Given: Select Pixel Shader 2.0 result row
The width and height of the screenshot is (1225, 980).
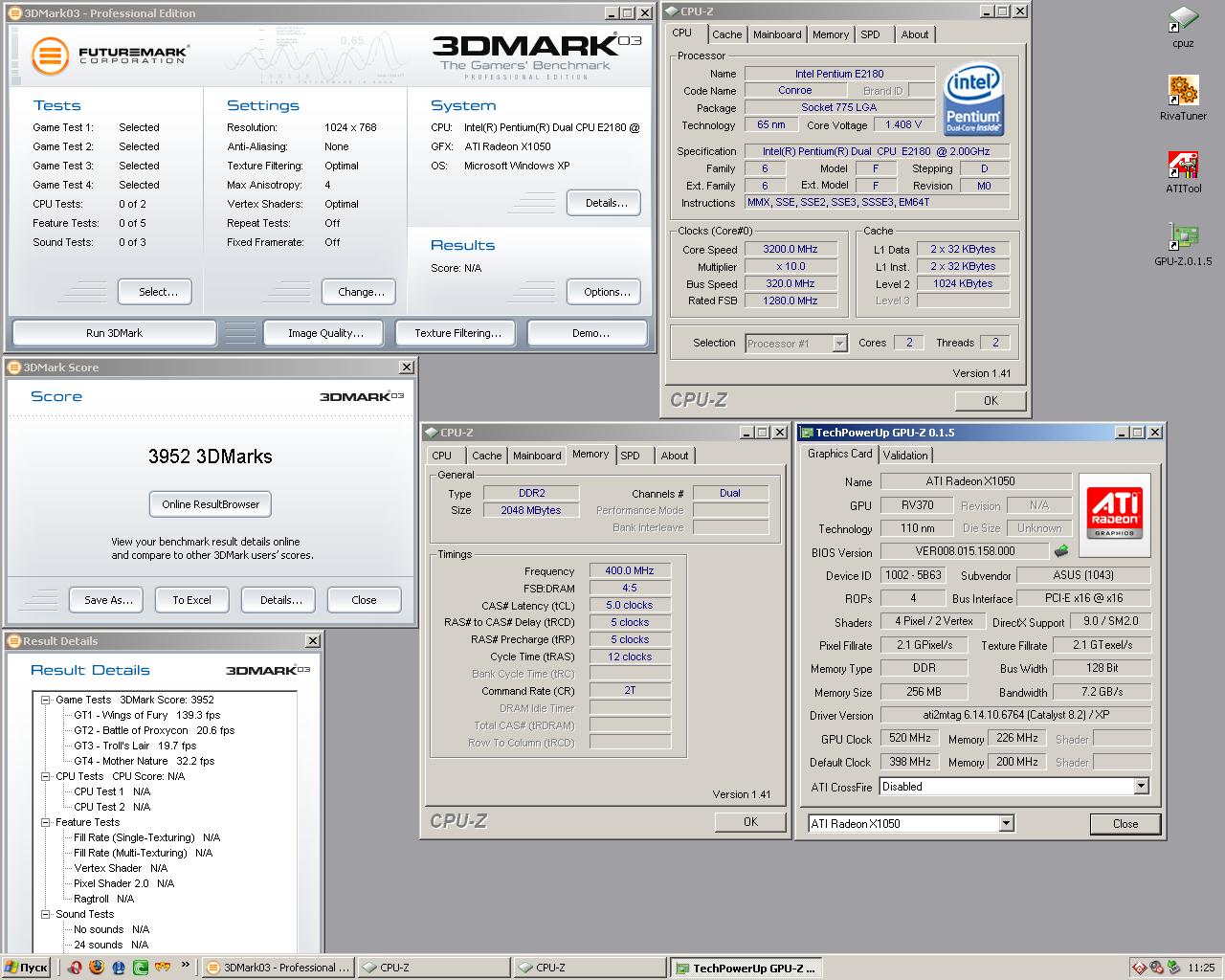Looking at the screenshot, I should coord(123,883).
